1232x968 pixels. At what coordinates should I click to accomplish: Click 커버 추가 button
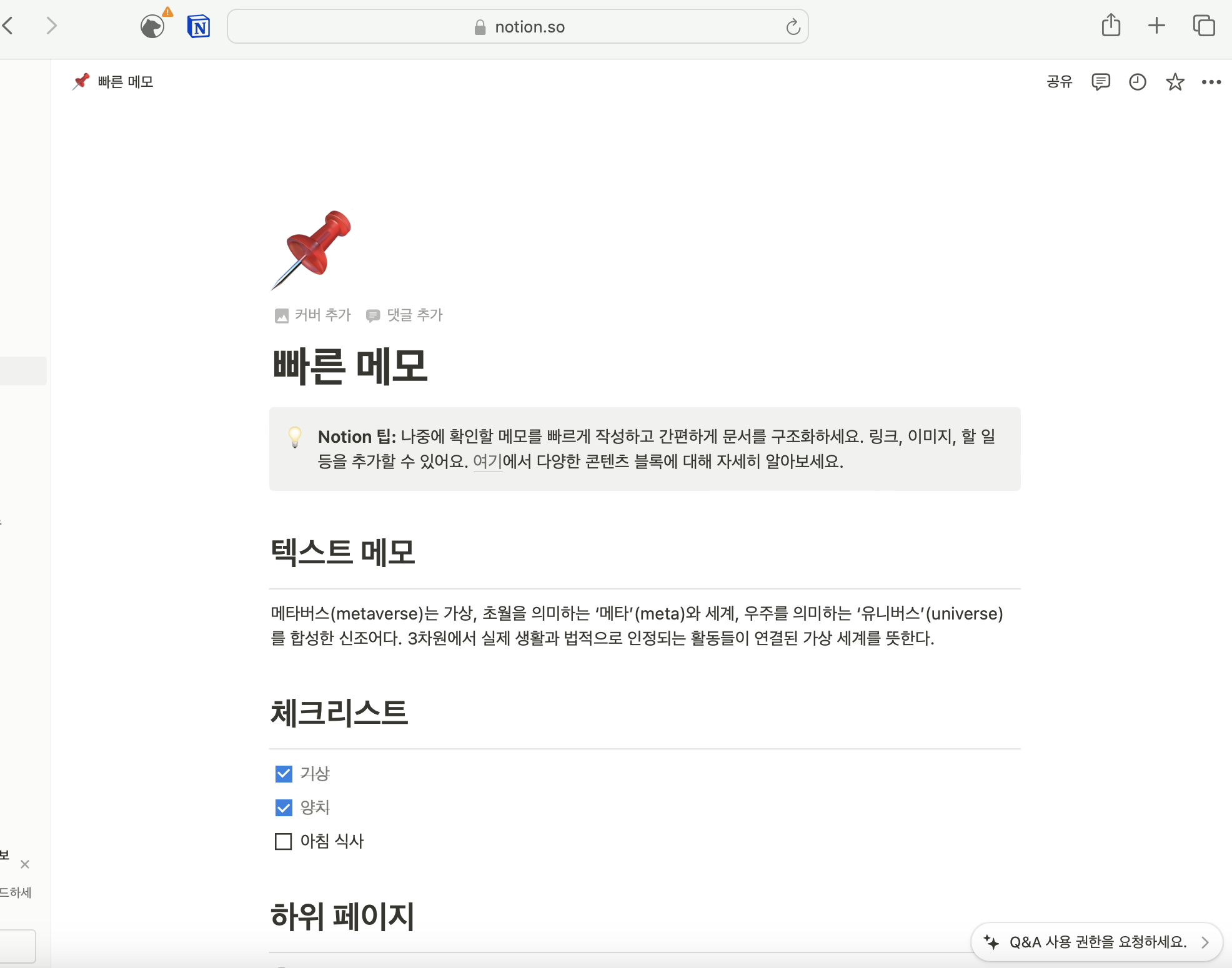point(313,315)
